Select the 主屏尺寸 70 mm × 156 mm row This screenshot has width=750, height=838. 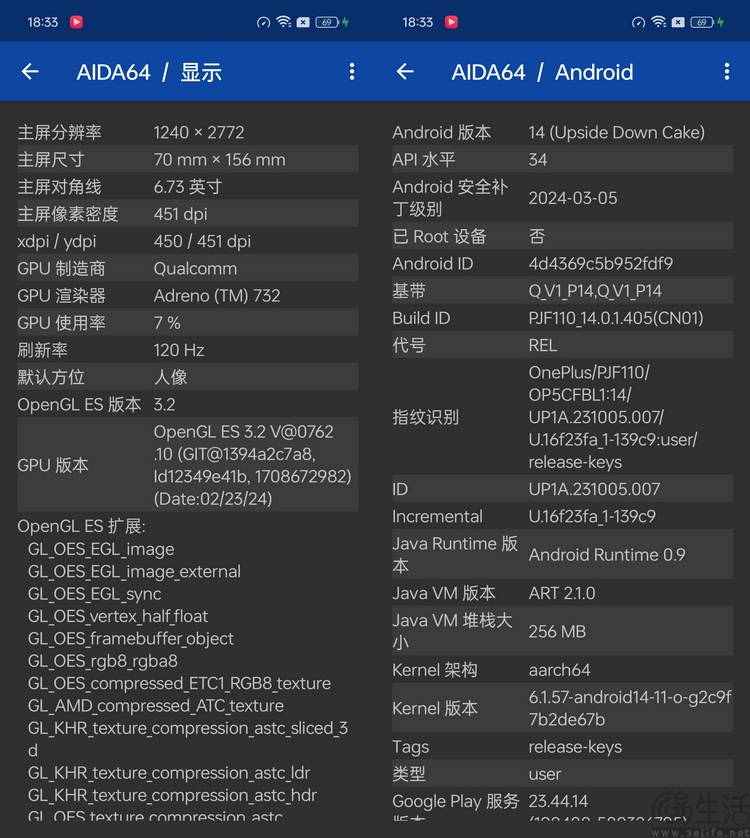[188, 159]
